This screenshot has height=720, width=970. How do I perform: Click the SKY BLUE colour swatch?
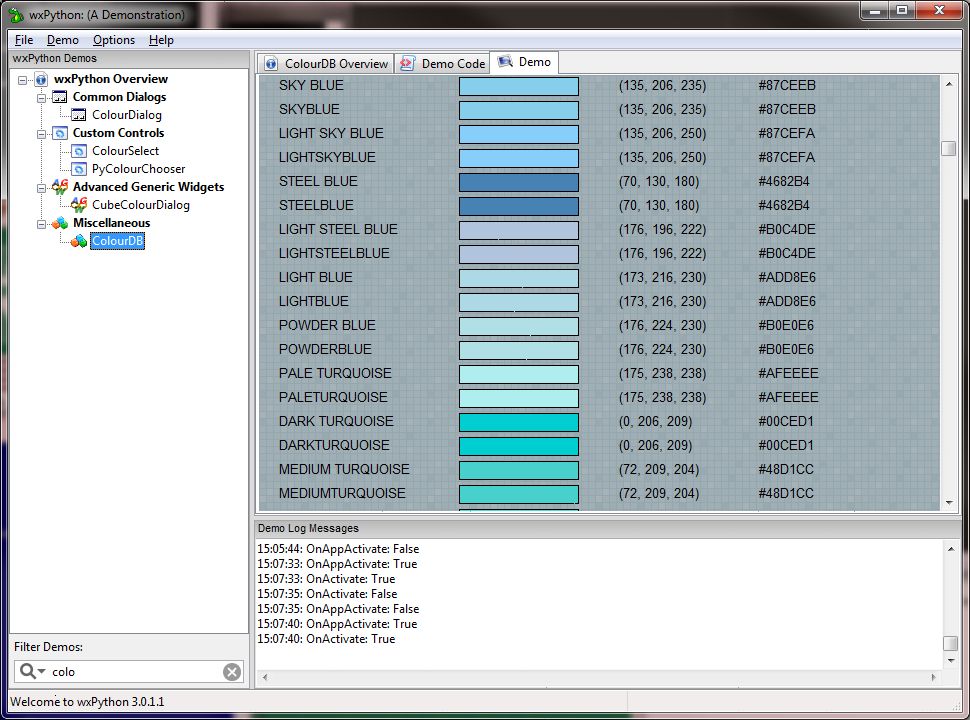(519, 86)
